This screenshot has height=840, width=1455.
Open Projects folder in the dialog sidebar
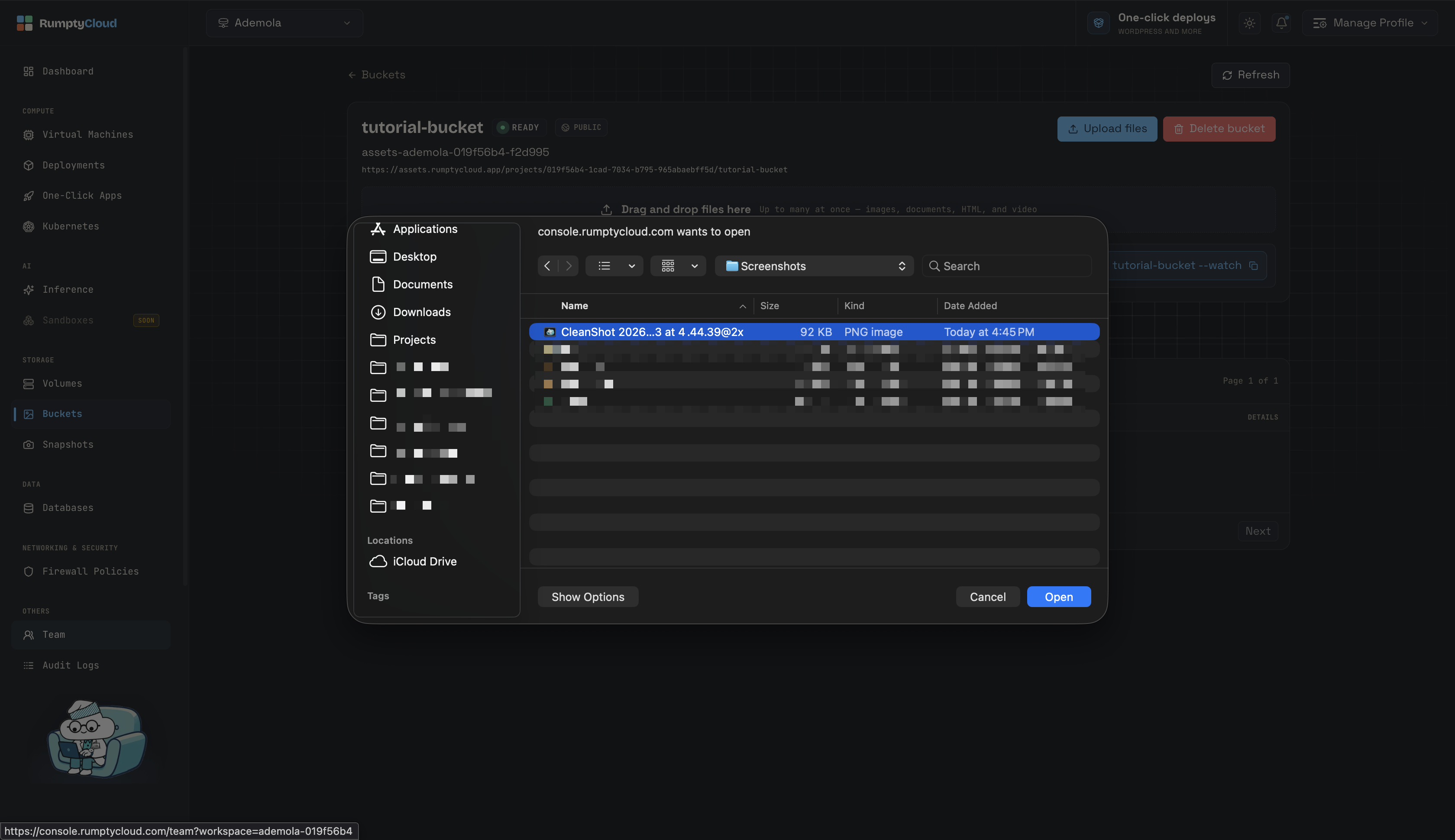point(403,340)
